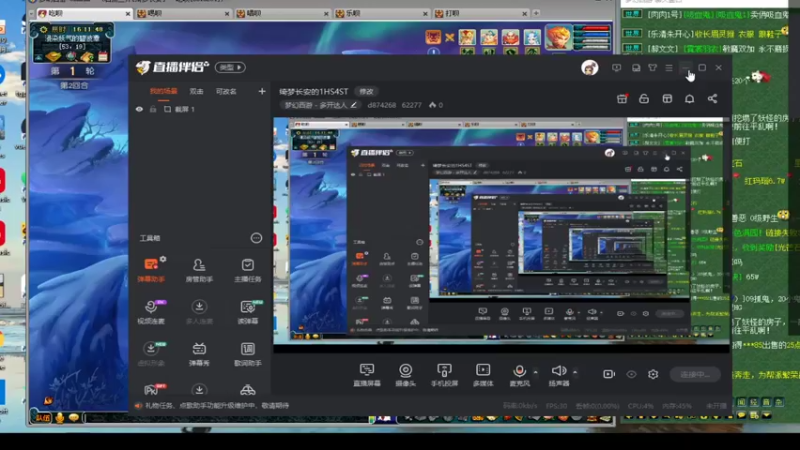Switch to second game browser tab
800x450 pixels.
pyautogui.click(x=182, y=13)
